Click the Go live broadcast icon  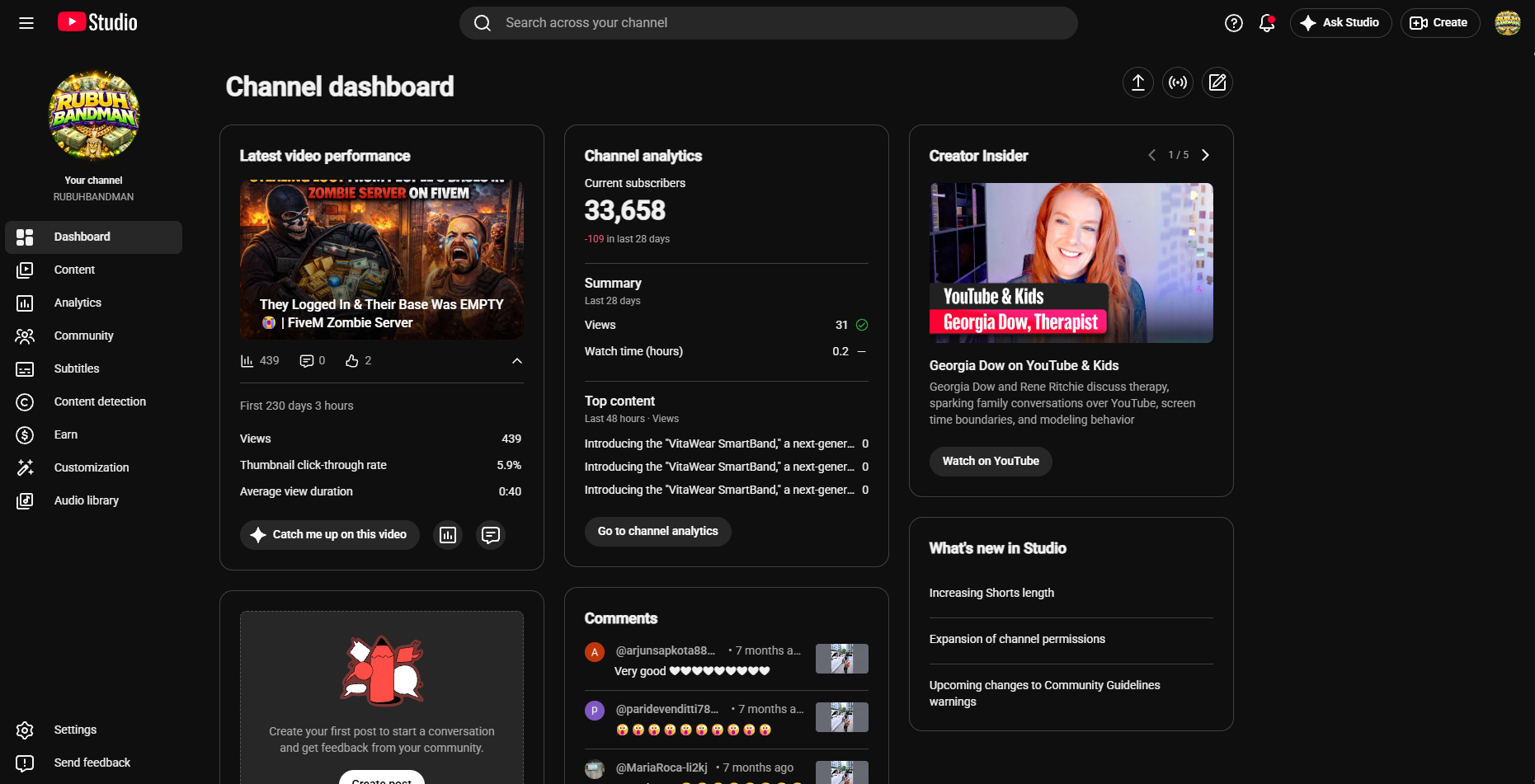pos(1177,82)
